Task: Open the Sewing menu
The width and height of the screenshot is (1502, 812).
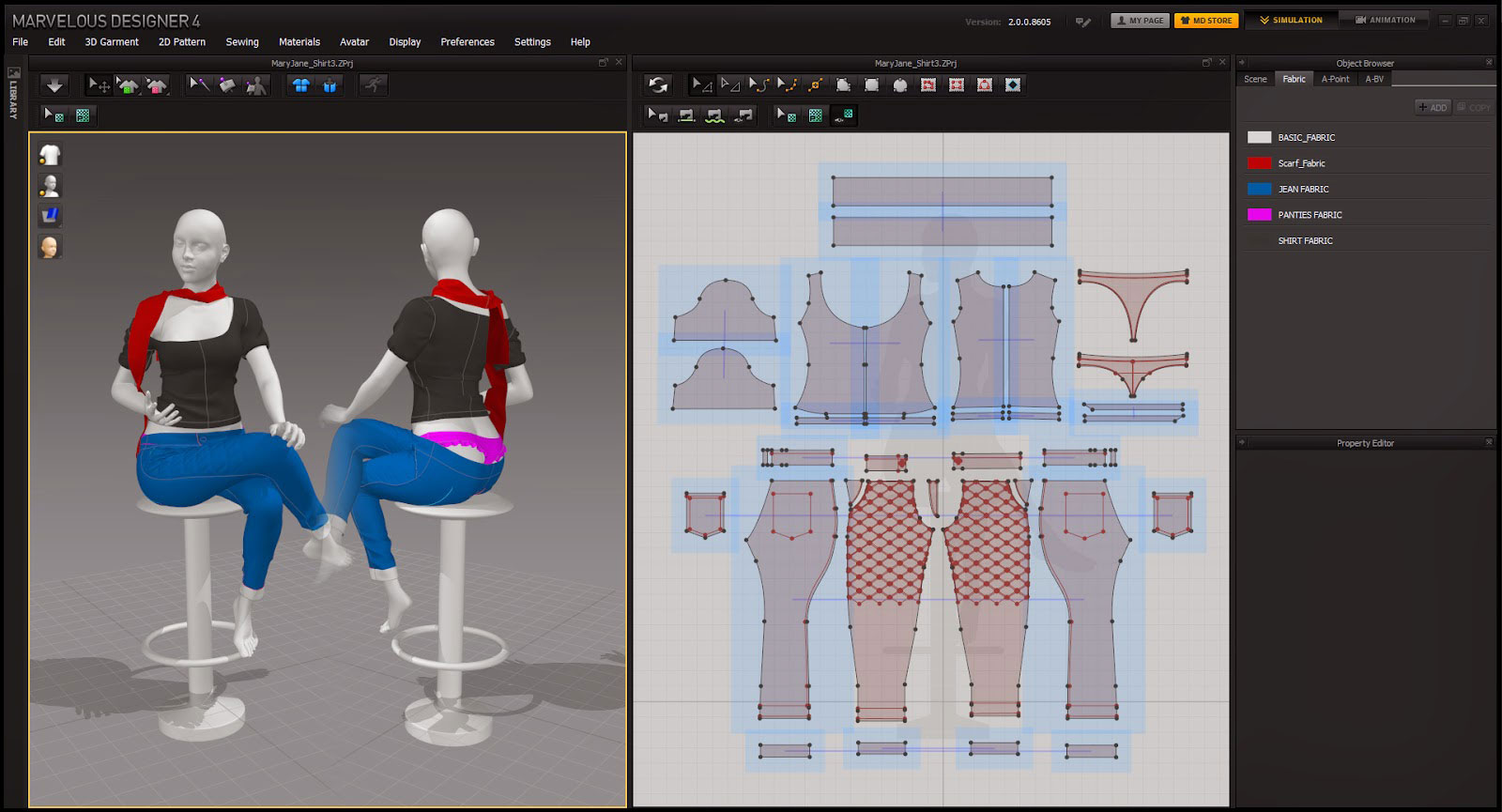Action: 241,42
